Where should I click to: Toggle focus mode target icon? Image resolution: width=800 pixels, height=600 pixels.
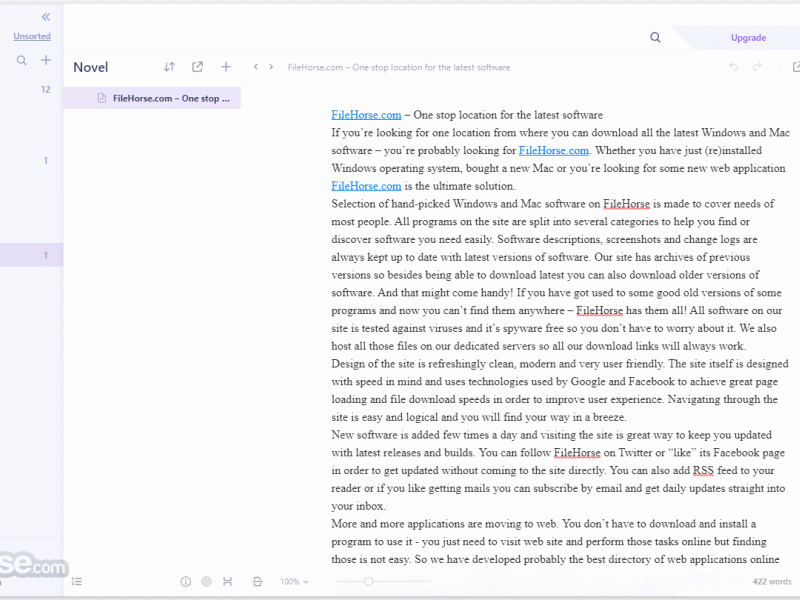[x=206, y=582]
